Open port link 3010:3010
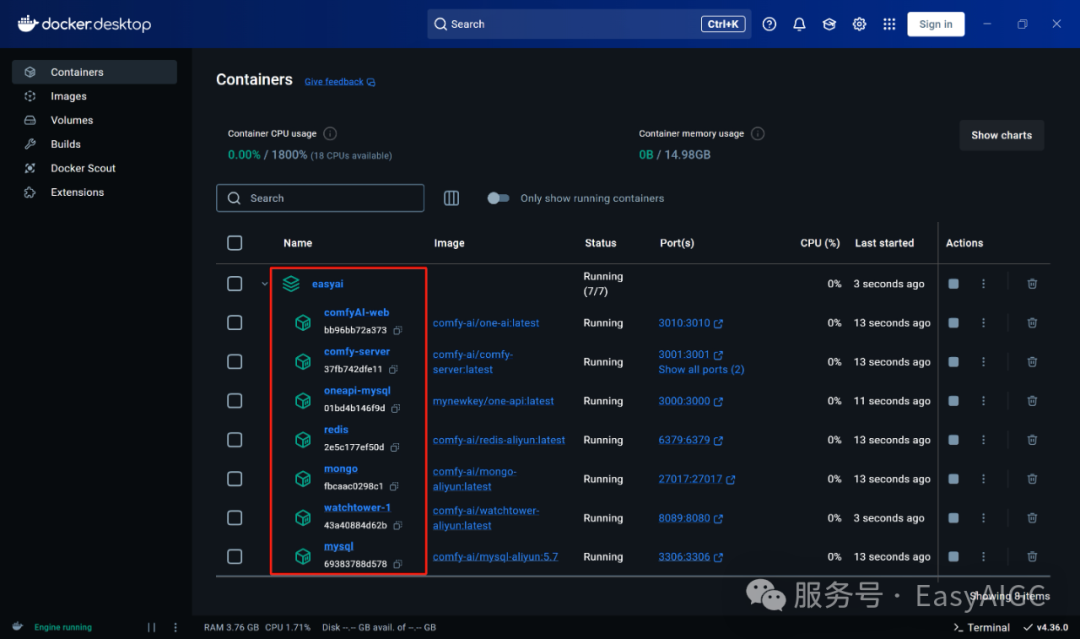The width and height of the screenshot is (1080, 639). [690, 323]
